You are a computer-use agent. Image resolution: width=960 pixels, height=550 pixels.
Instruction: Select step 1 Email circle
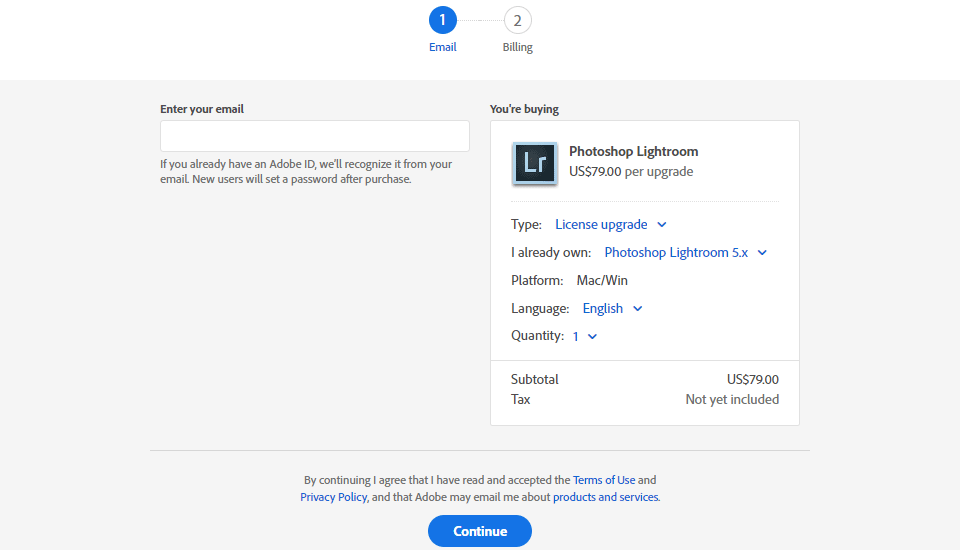[x=443, y=20]
